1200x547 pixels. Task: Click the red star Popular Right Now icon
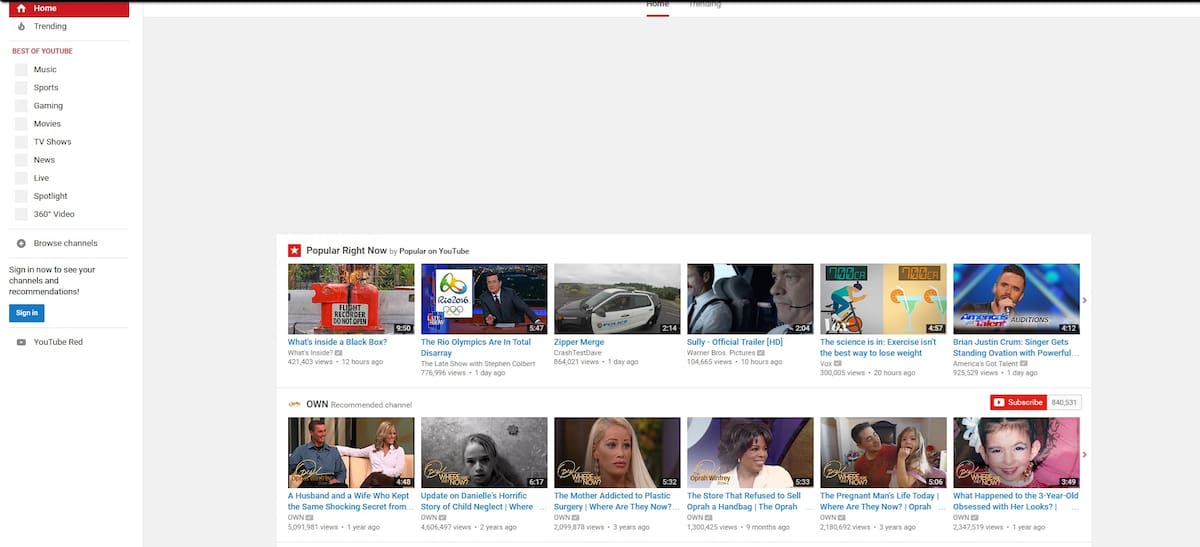click(294, 251)
